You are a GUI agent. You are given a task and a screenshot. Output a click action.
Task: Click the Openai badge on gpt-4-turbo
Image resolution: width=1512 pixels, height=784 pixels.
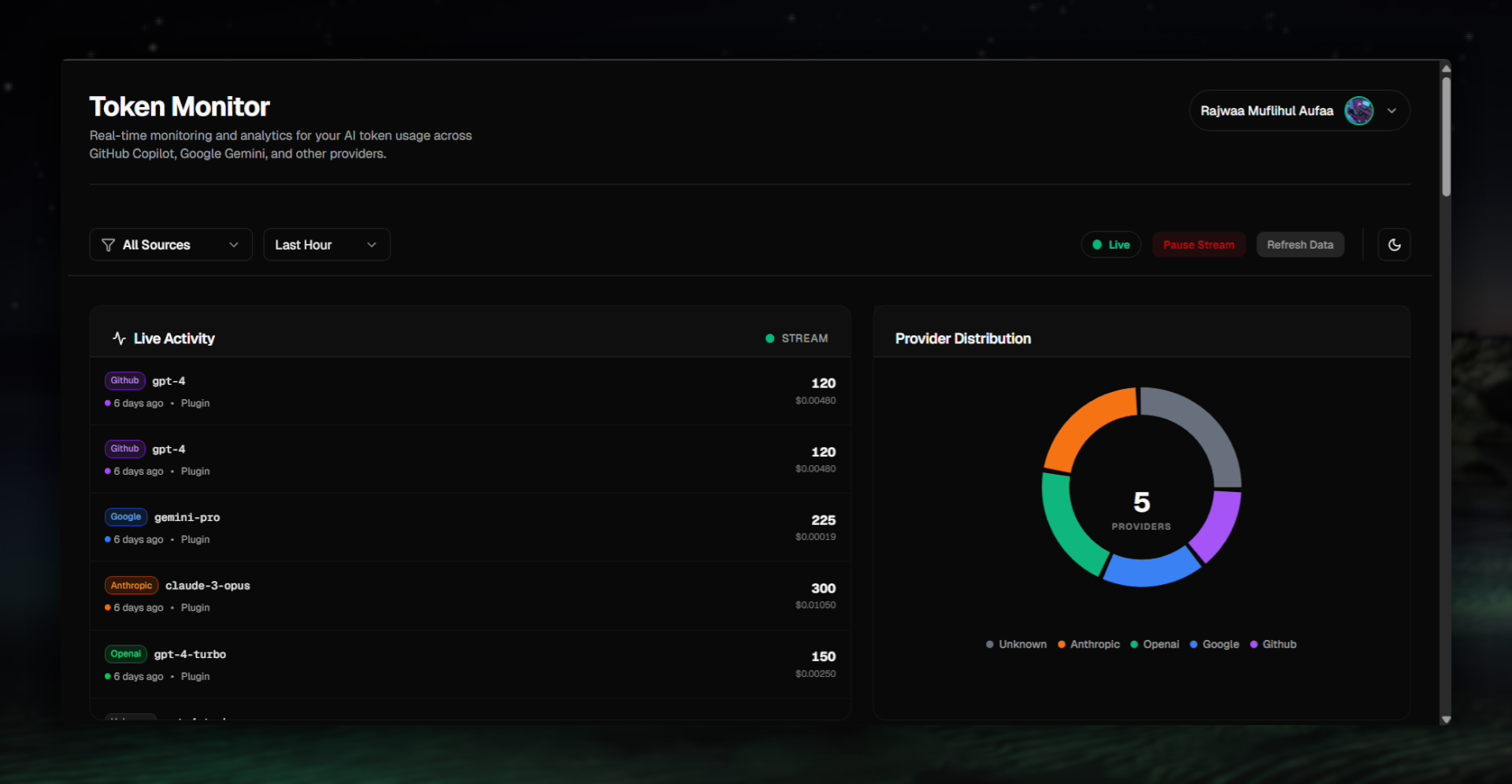pyautogui.click(x=125, y=654)
